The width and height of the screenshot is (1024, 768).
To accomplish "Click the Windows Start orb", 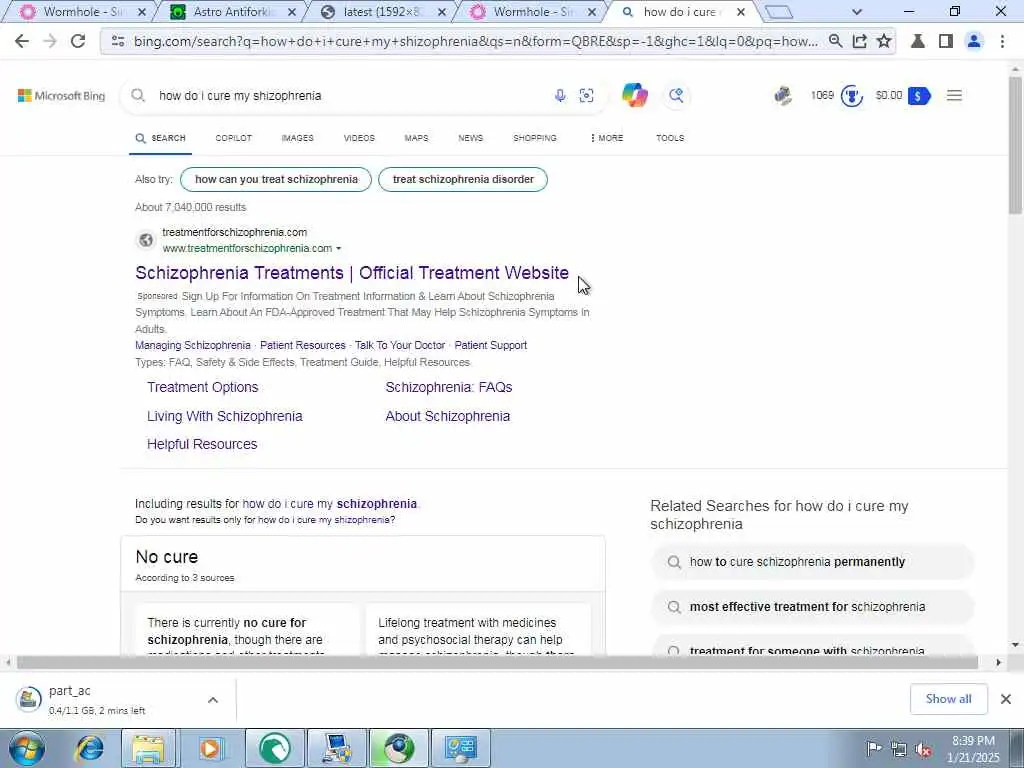I will (x=27, y=748).
